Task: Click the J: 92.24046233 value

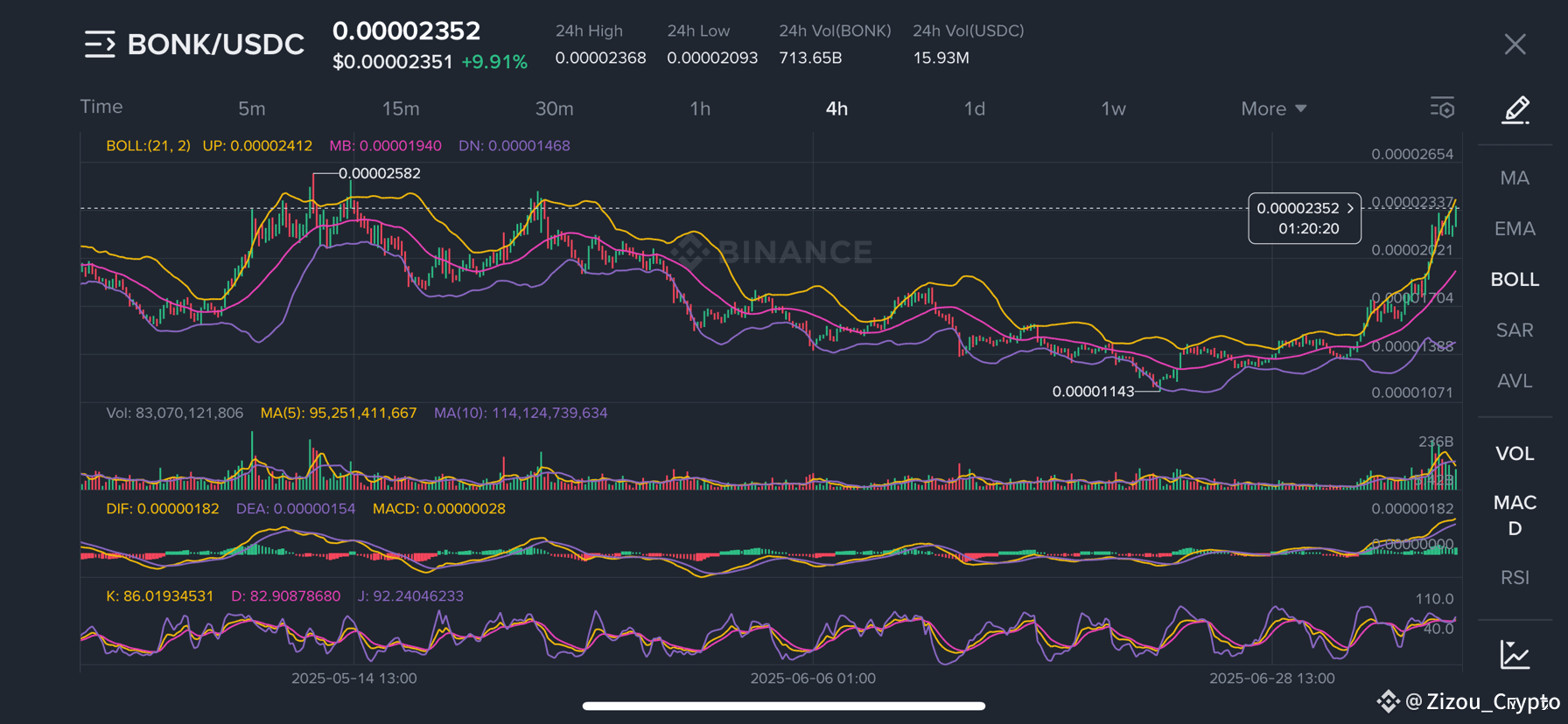Action: [x=411, y=596]
